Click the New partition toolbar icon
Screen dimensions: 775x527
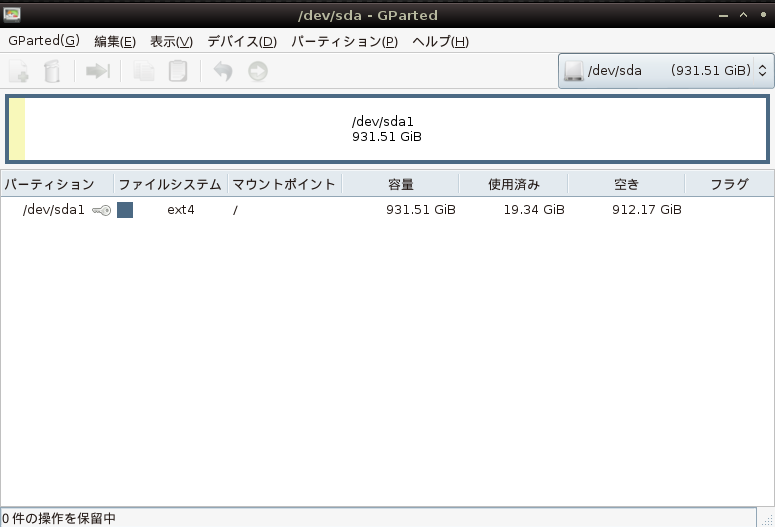[19, 71]
